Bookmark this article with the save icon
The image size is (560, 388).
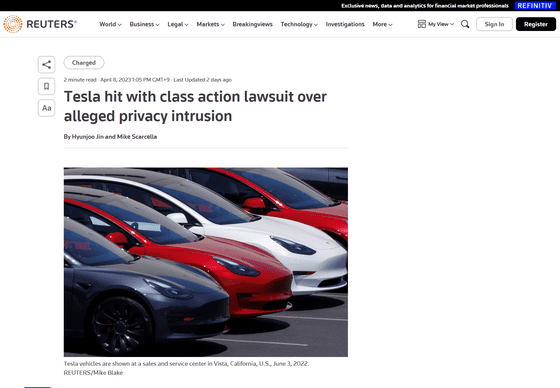(x=46, y=86)
